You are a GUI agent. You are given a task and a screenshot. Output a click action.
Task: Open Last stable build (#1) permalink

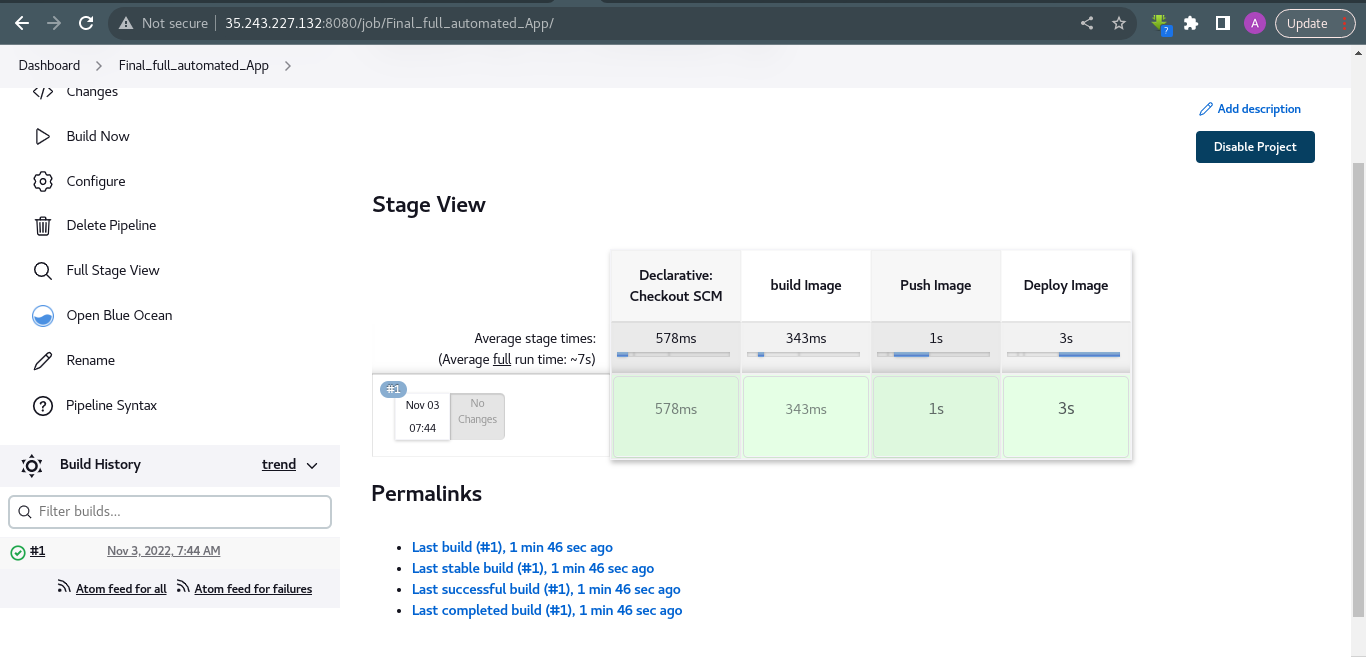532,568
